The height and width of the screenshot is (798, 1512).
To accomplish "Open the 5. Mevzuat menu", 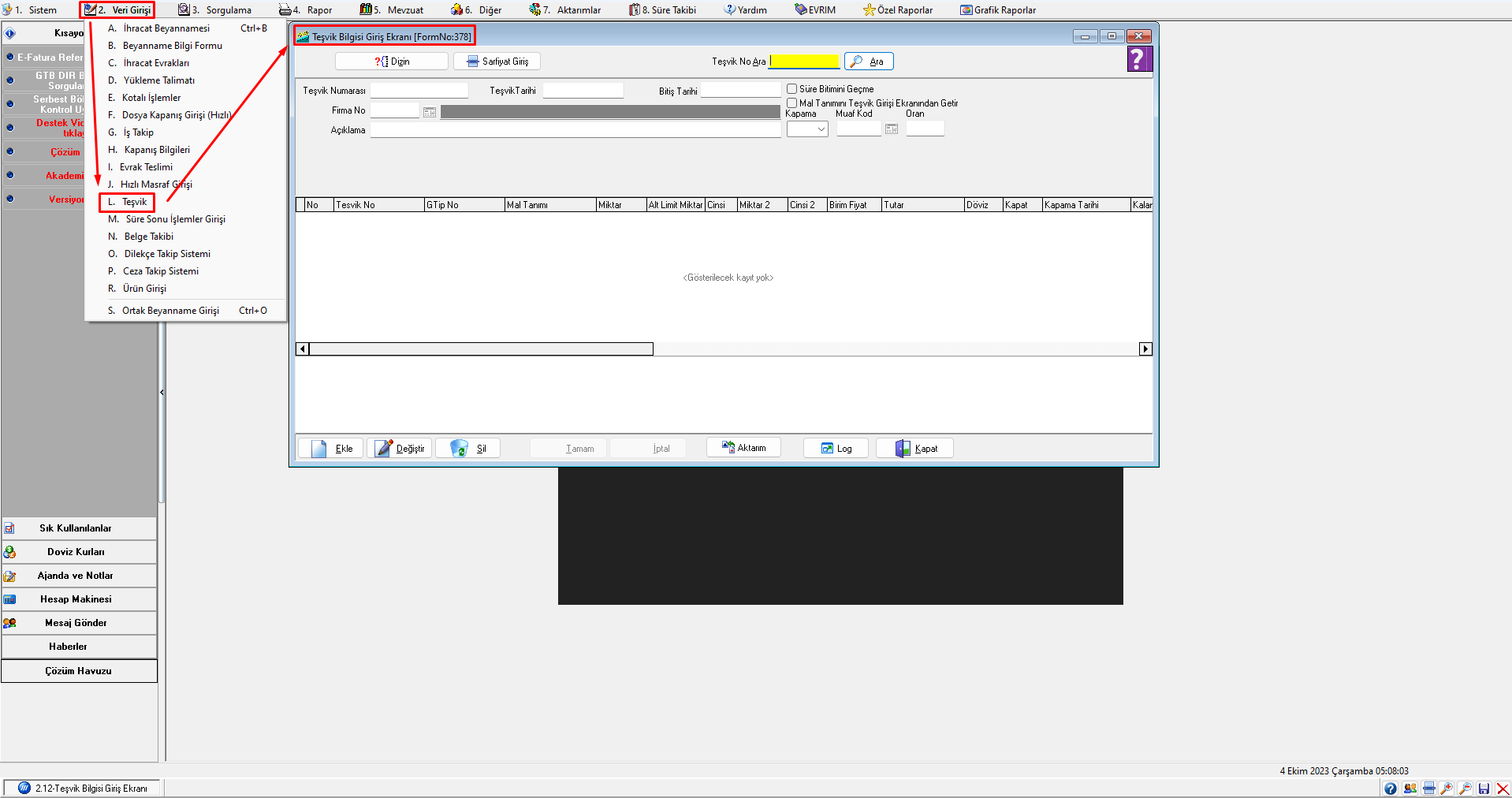I will 392,10.
